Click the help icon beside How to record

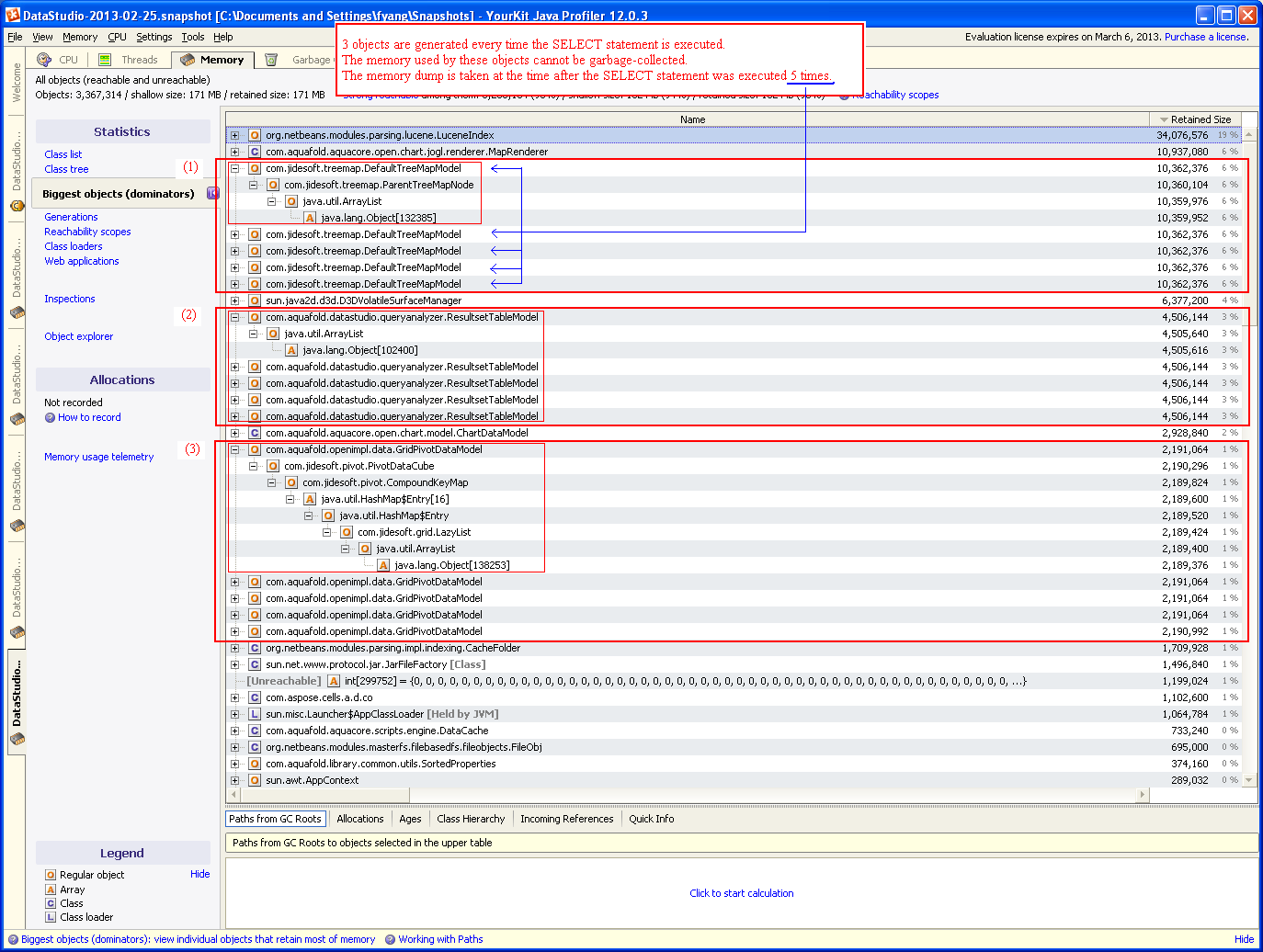[x=50, y=417]
